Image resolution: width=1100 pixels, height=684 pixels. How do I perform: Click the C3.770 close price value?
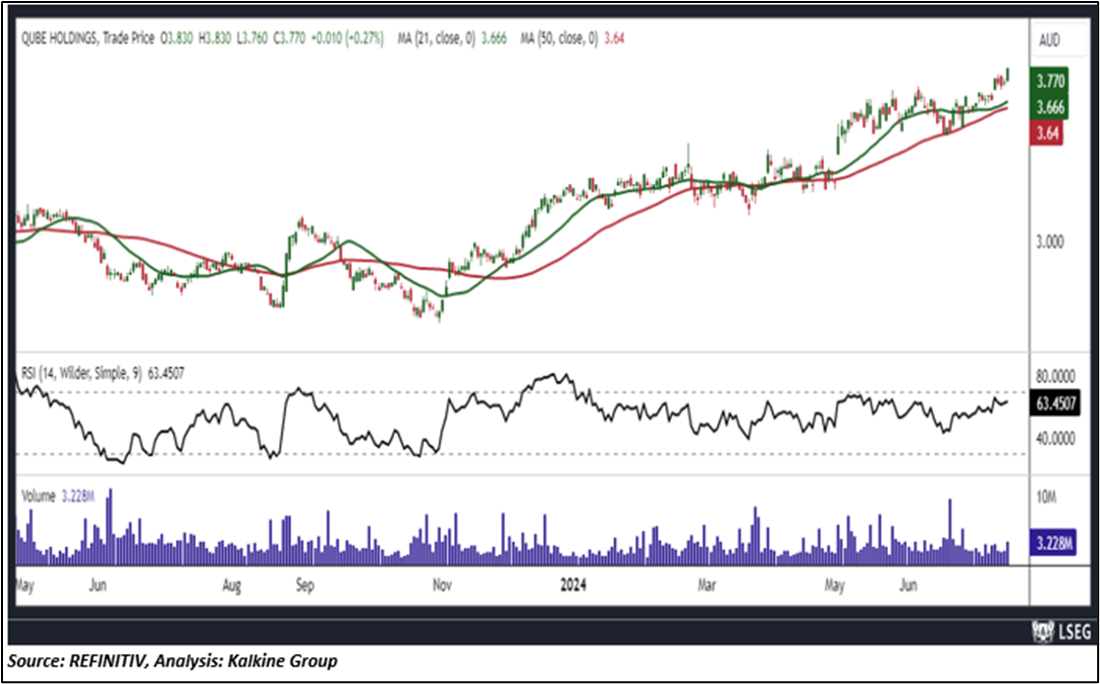click(x=288, y=39)
